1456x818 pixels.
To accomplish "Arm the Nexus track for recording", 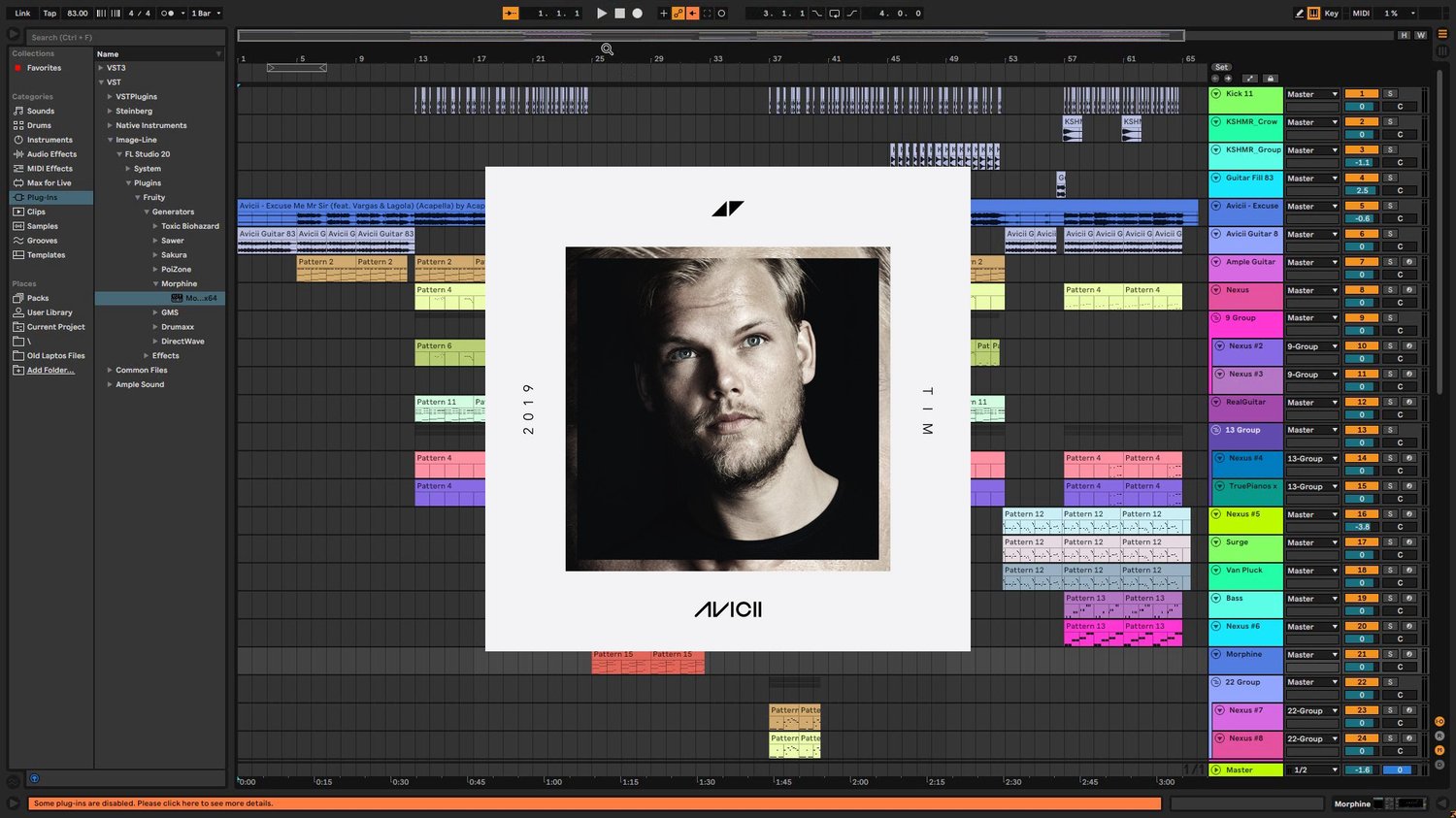I will [1409, 290].
